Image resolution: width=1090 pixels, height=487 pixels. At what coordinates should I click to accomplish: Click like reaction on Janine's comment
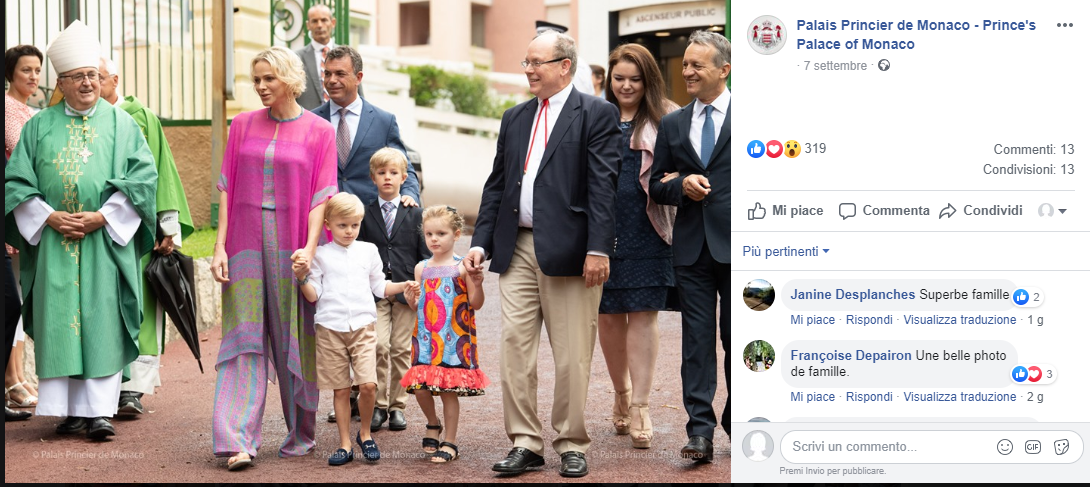pyautogui.click(x=1020, y=297)
